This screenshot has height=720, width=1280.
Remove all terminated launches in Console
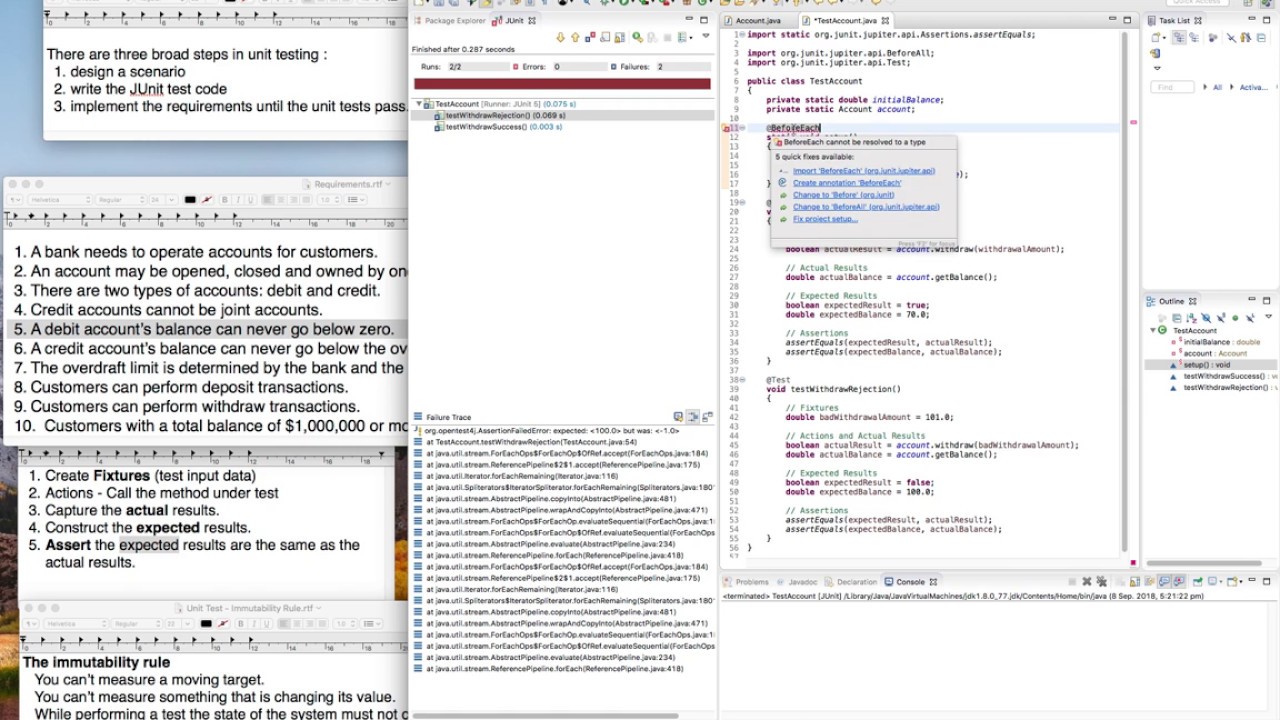tap(1102, 581)
